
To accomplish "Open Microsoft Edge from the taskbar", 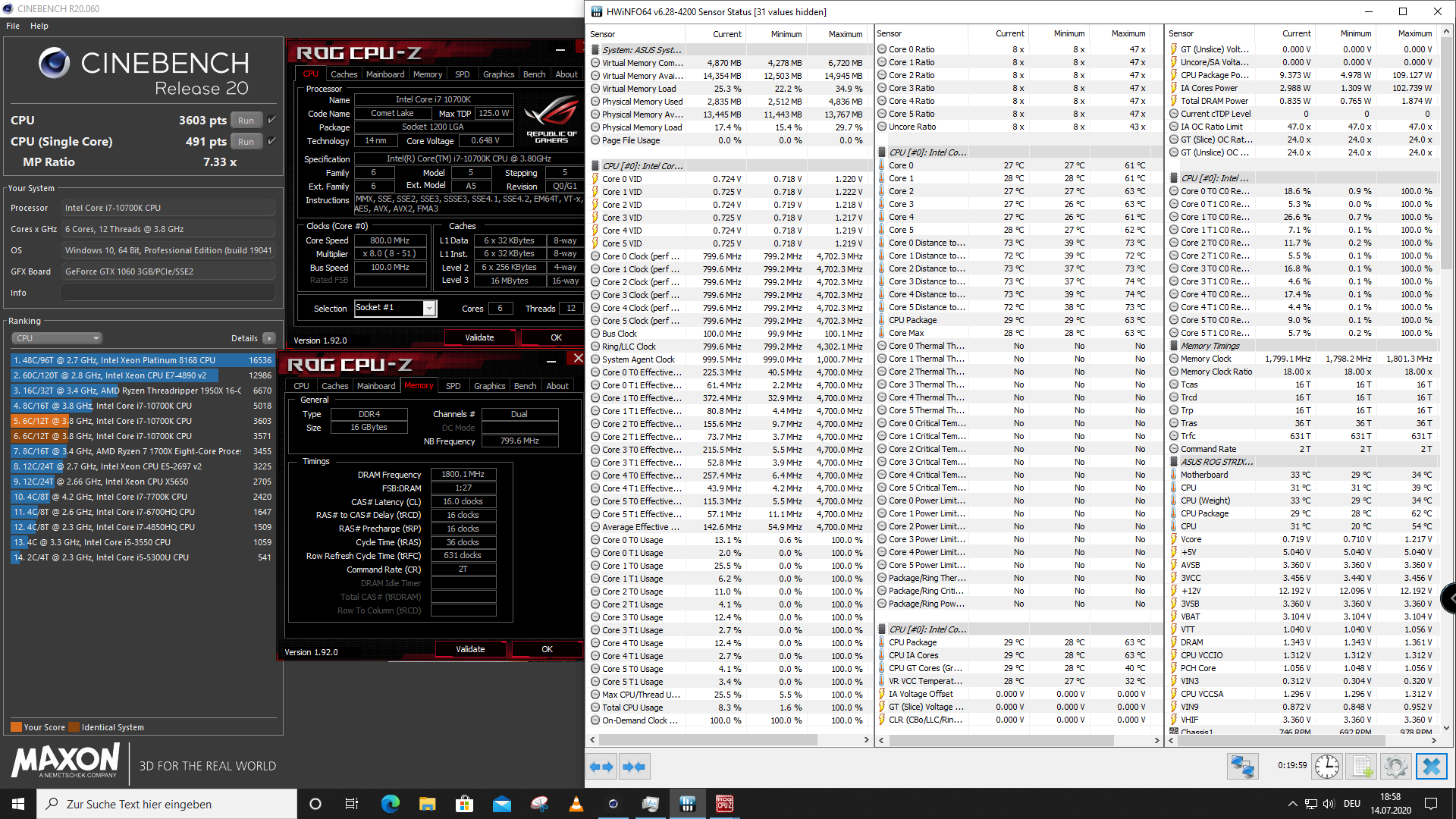I will [390, 804].
